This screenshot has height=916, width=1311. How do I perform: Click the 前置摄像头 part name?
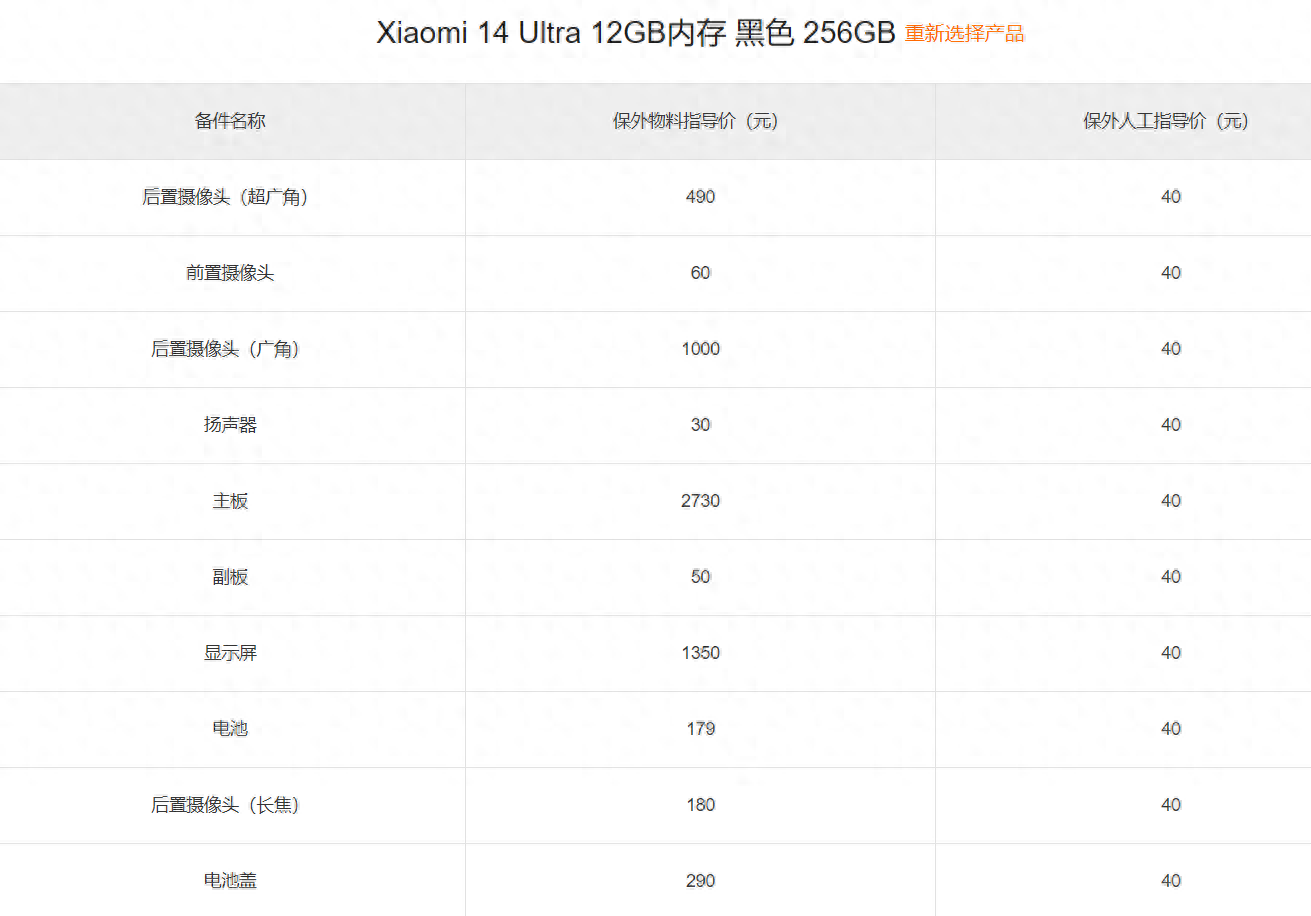coord(230,273)
